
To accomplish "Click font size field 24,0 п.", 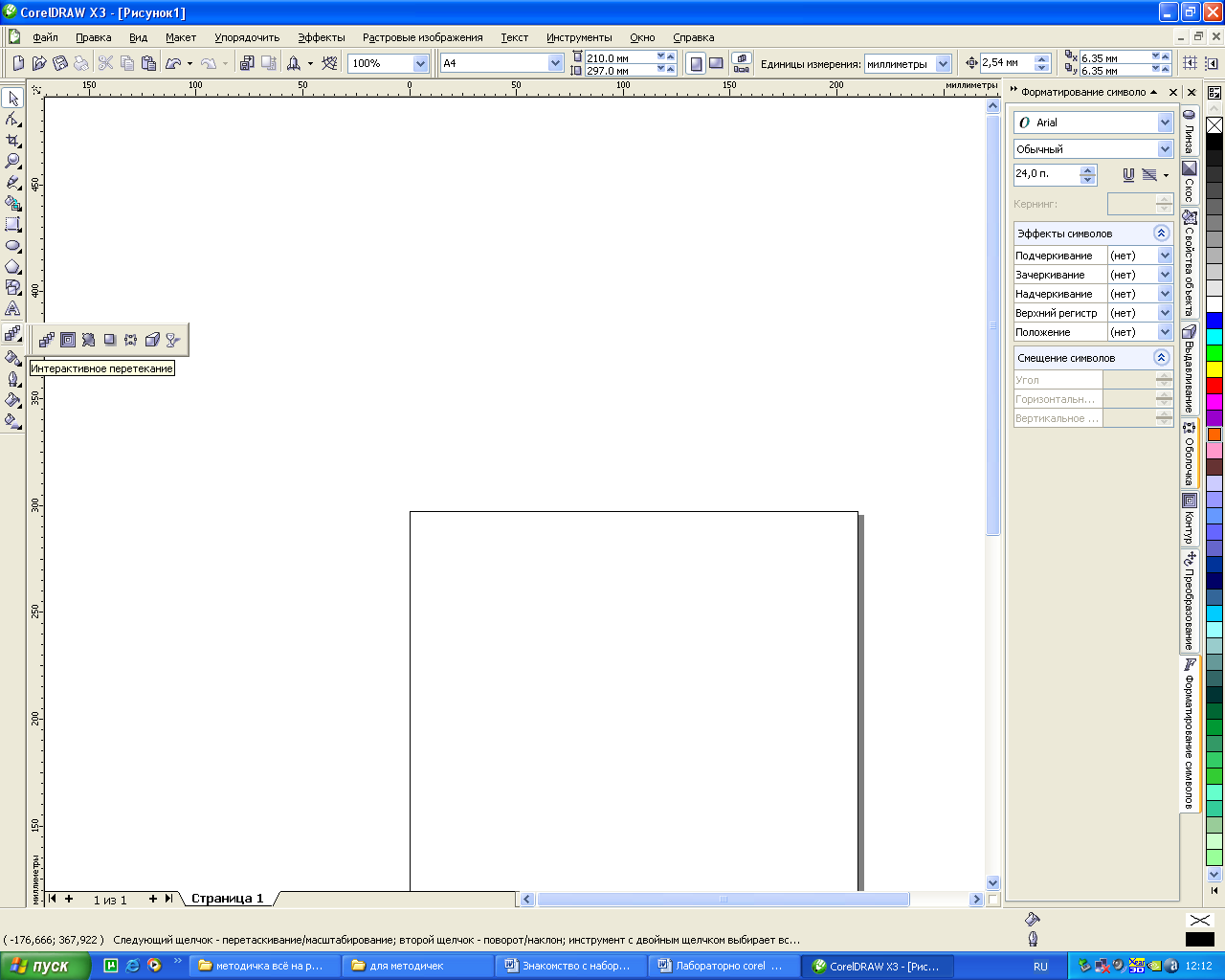I will (x=1046, y=174).
